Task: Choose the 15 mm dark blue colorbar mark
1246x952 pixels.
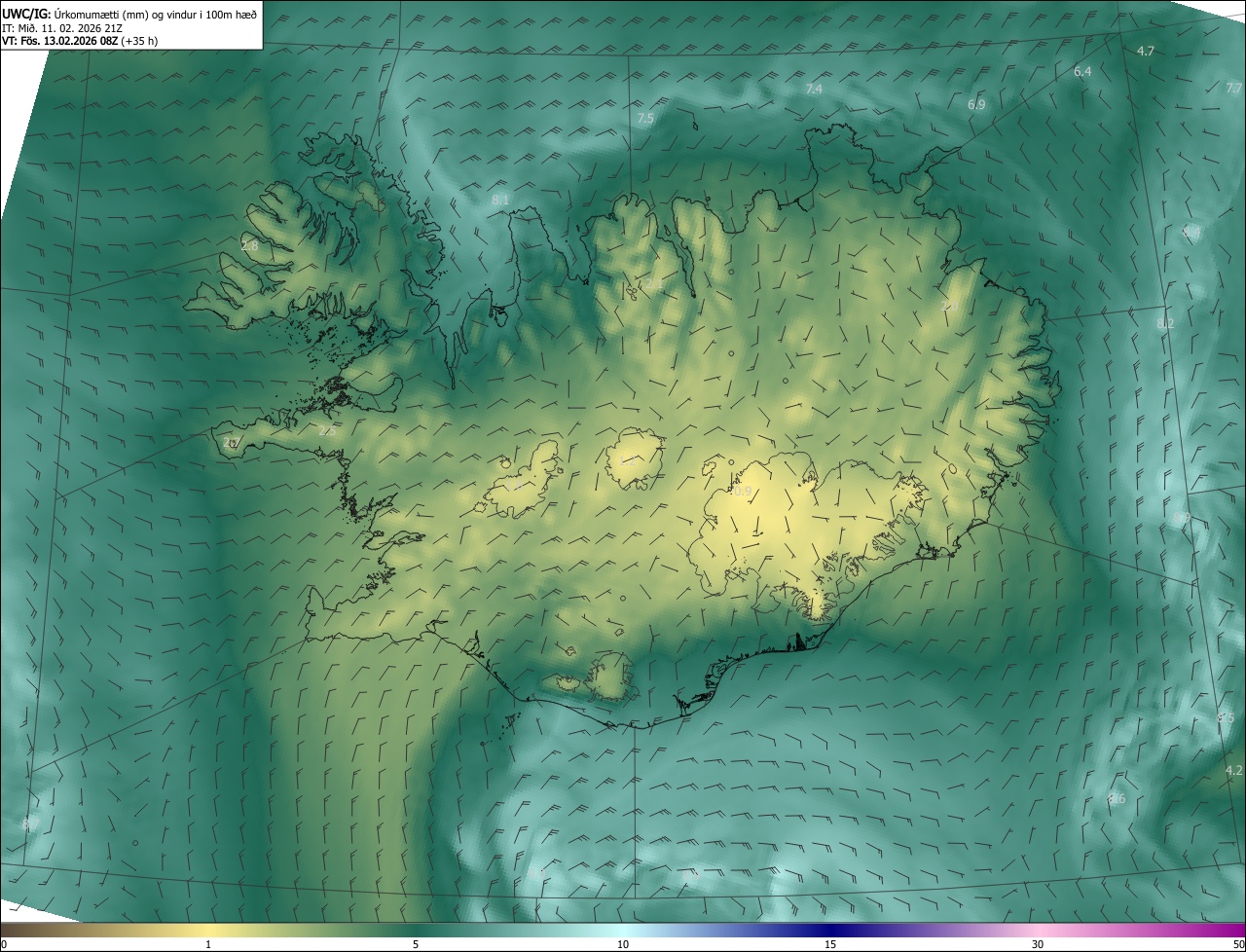Action: 830,944
